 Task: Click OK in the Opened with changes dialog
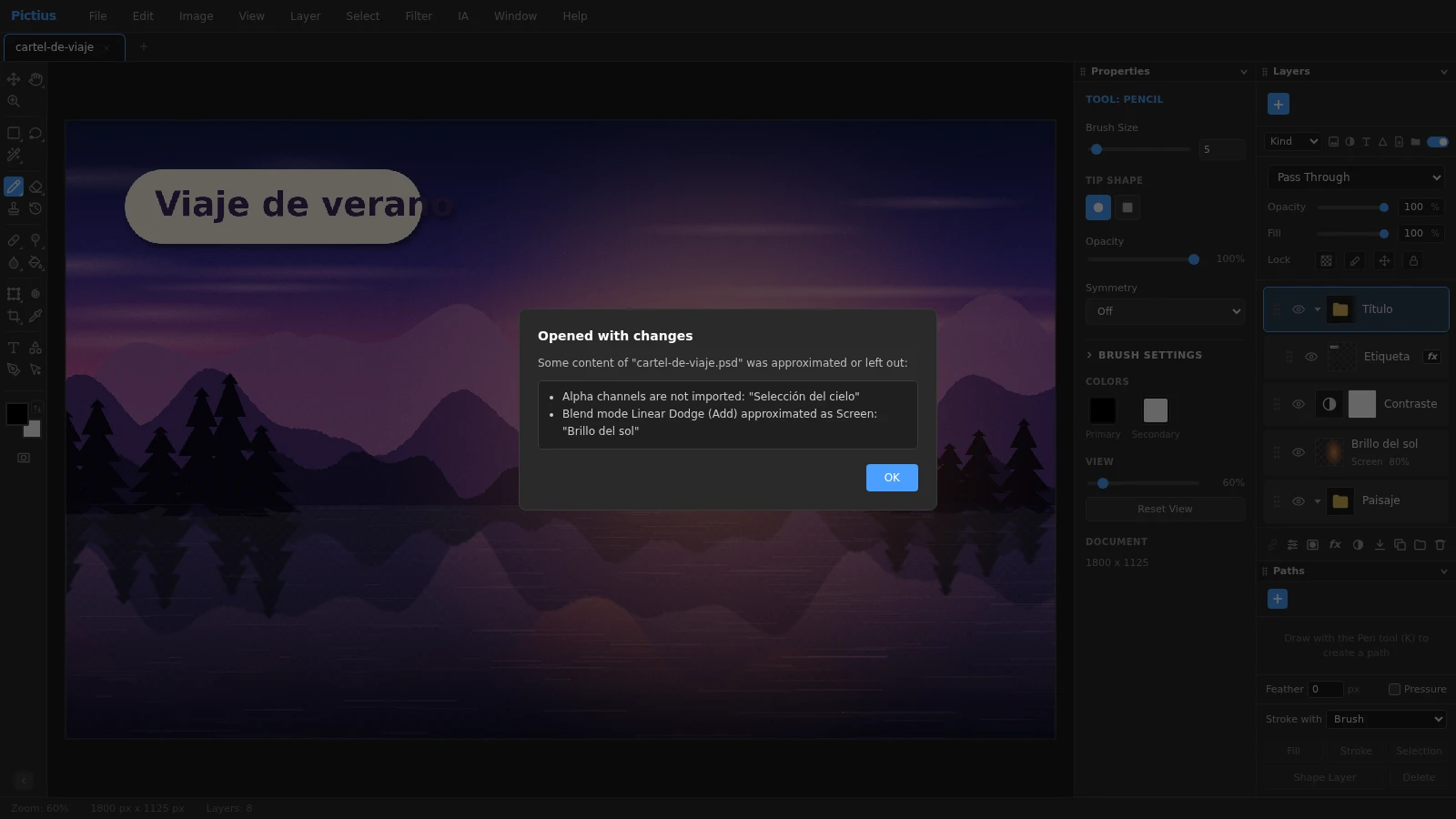click(892, 478)
